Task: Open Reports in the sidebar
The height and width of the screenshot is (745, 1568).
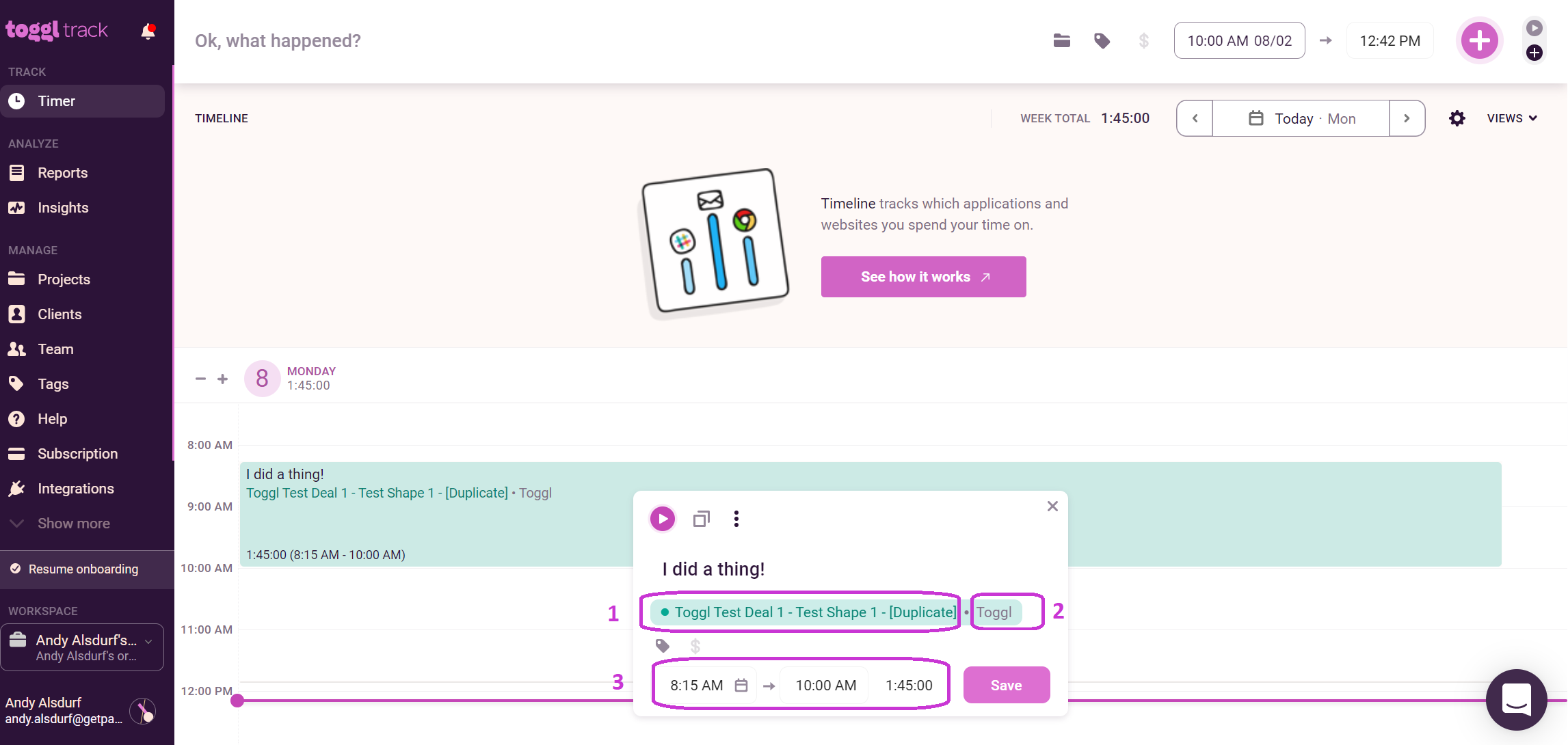Action: [x=62, y=173]
